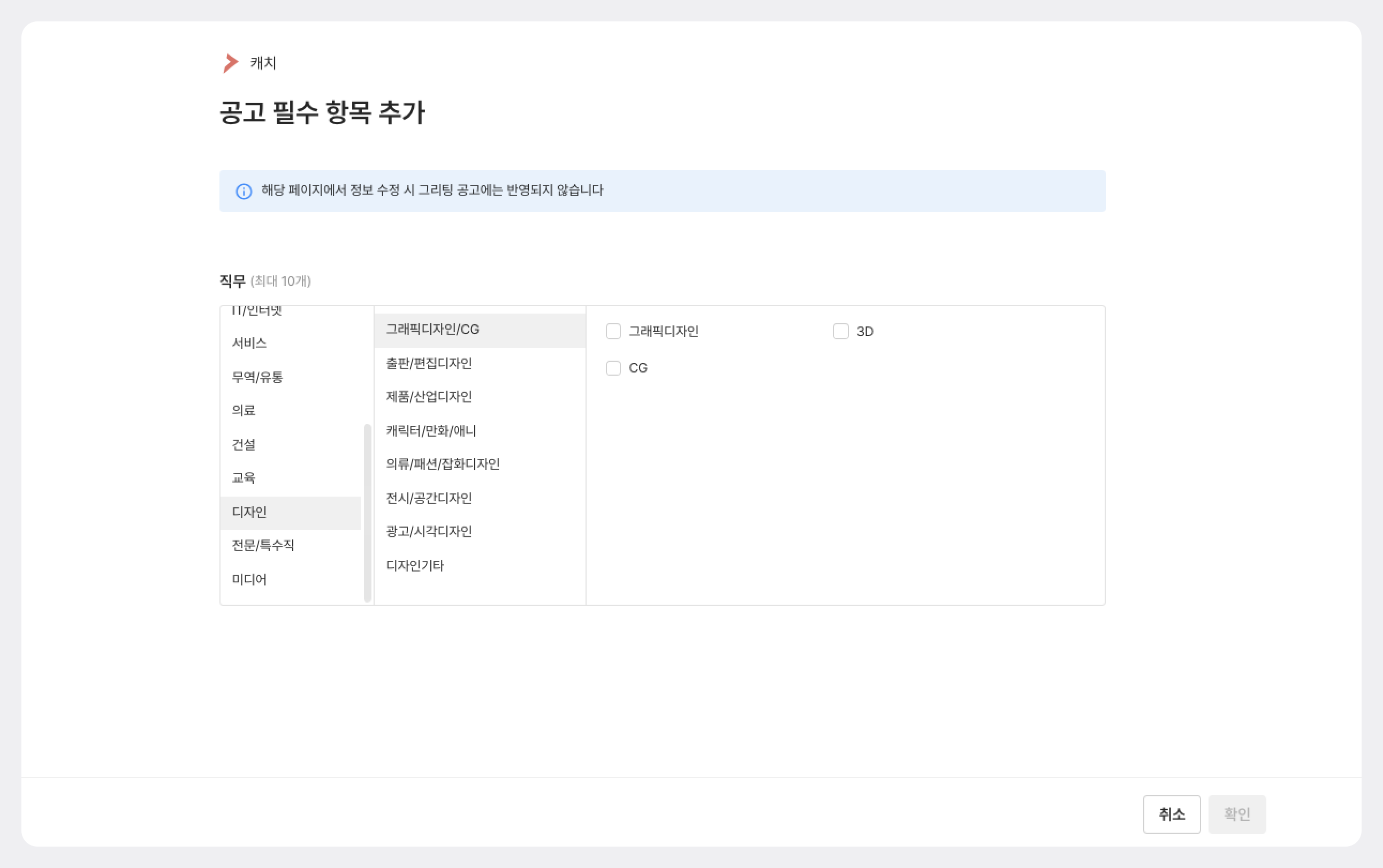Enable the CG checkbox
This screenshot has height=868, width=1383.
tap(613, 368)
